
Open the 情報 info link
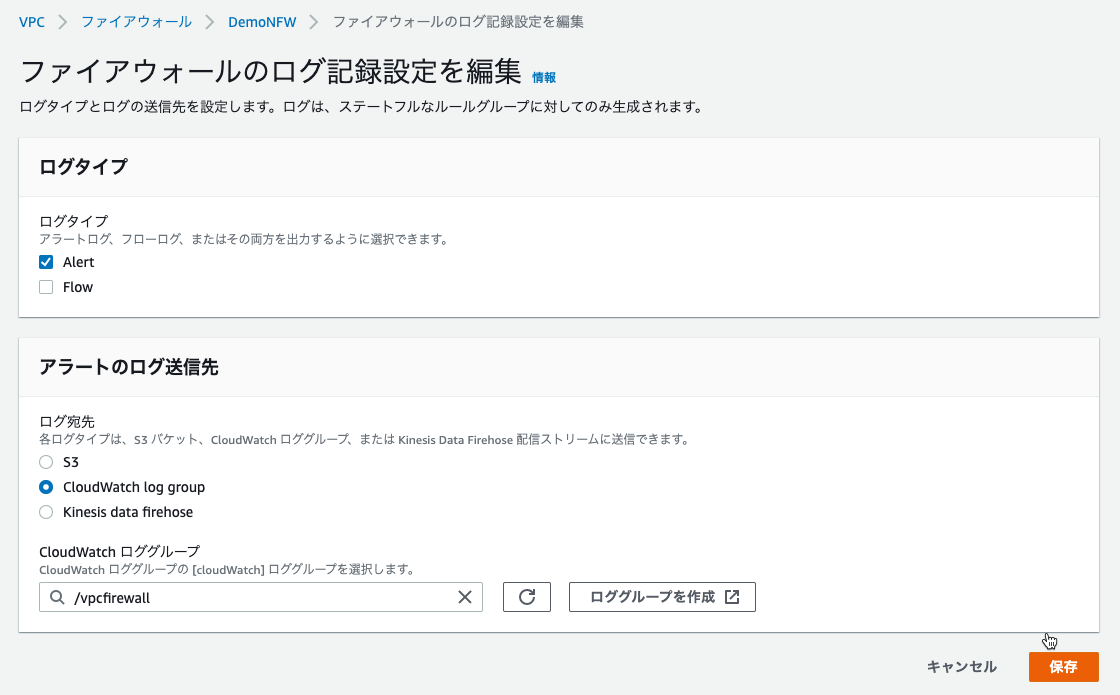tap(544, 77)
